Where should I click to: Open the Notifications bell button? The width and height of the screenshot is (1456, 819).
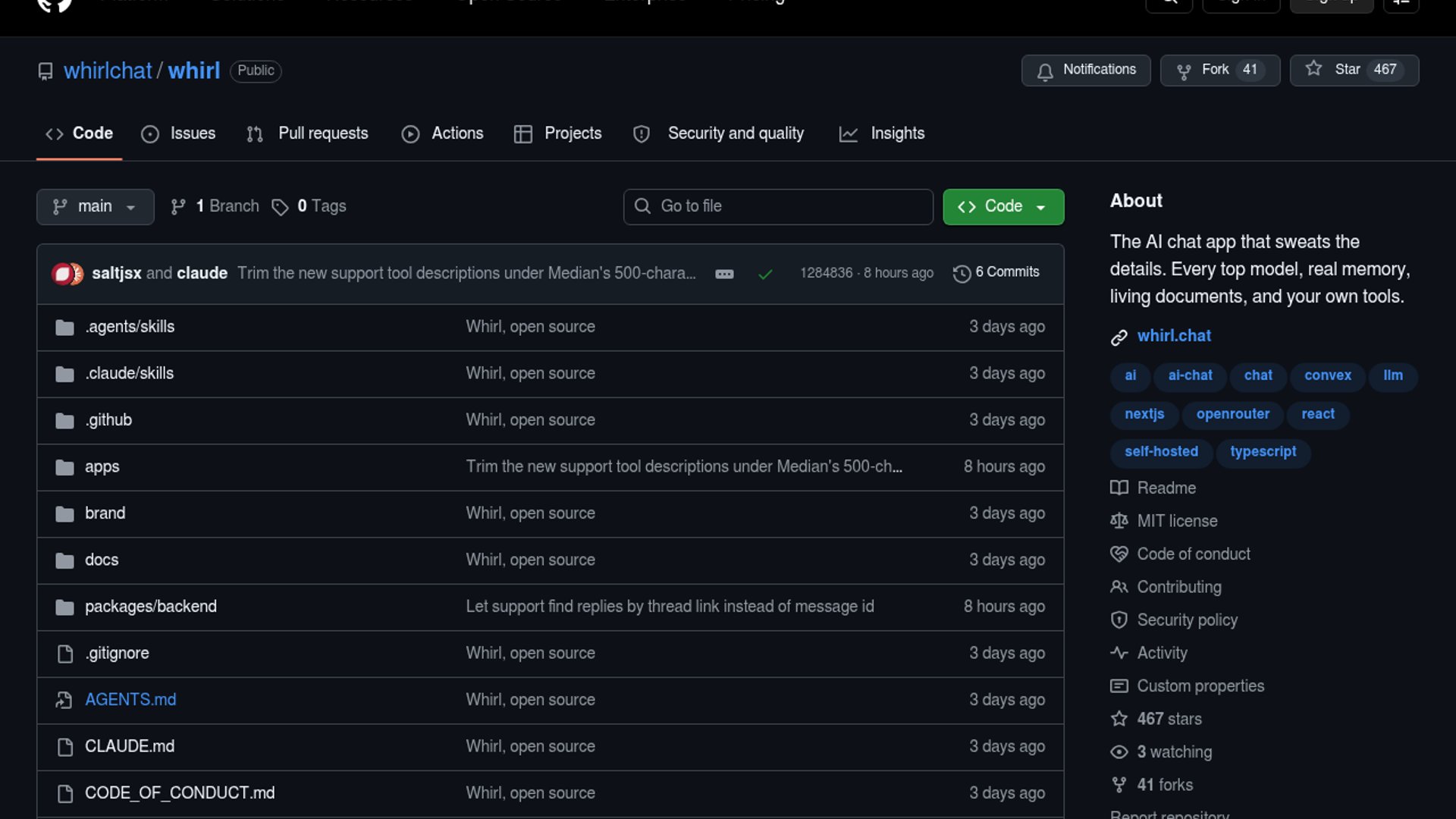tap(1085, 70)
